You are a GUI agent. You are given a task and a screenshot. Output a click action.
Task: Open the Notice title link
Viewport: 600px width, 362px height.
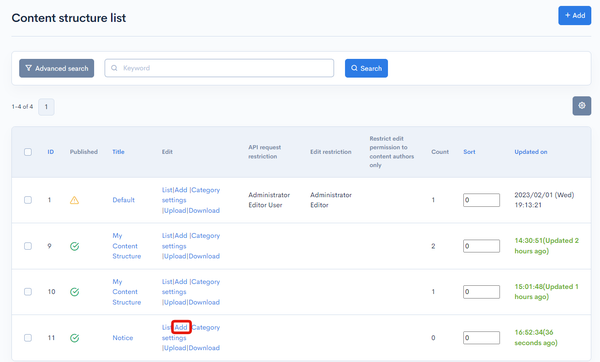coord(123,338)
